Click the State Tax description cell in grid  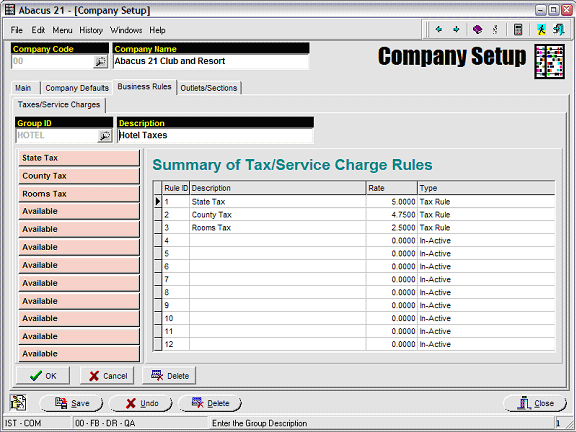click(x=278, y=202)
